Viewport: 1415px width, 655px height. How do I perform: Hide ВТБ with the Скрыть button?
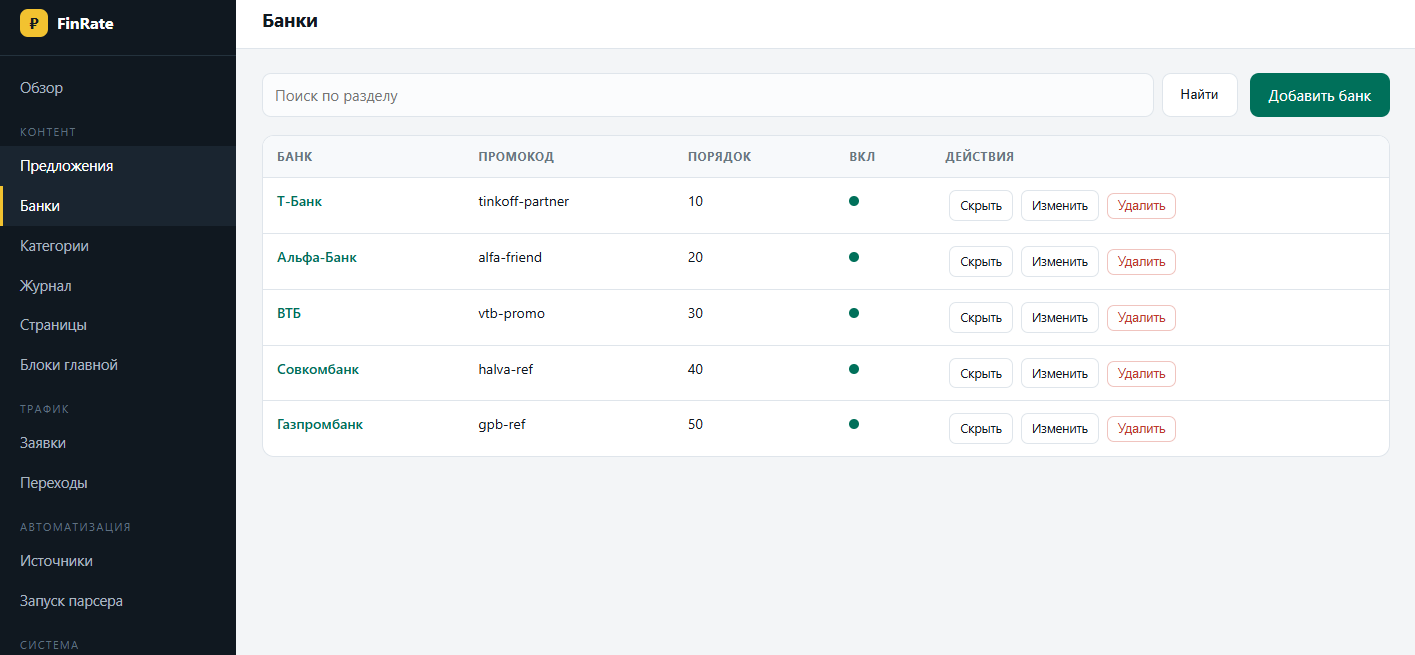(x=981, y=318)
